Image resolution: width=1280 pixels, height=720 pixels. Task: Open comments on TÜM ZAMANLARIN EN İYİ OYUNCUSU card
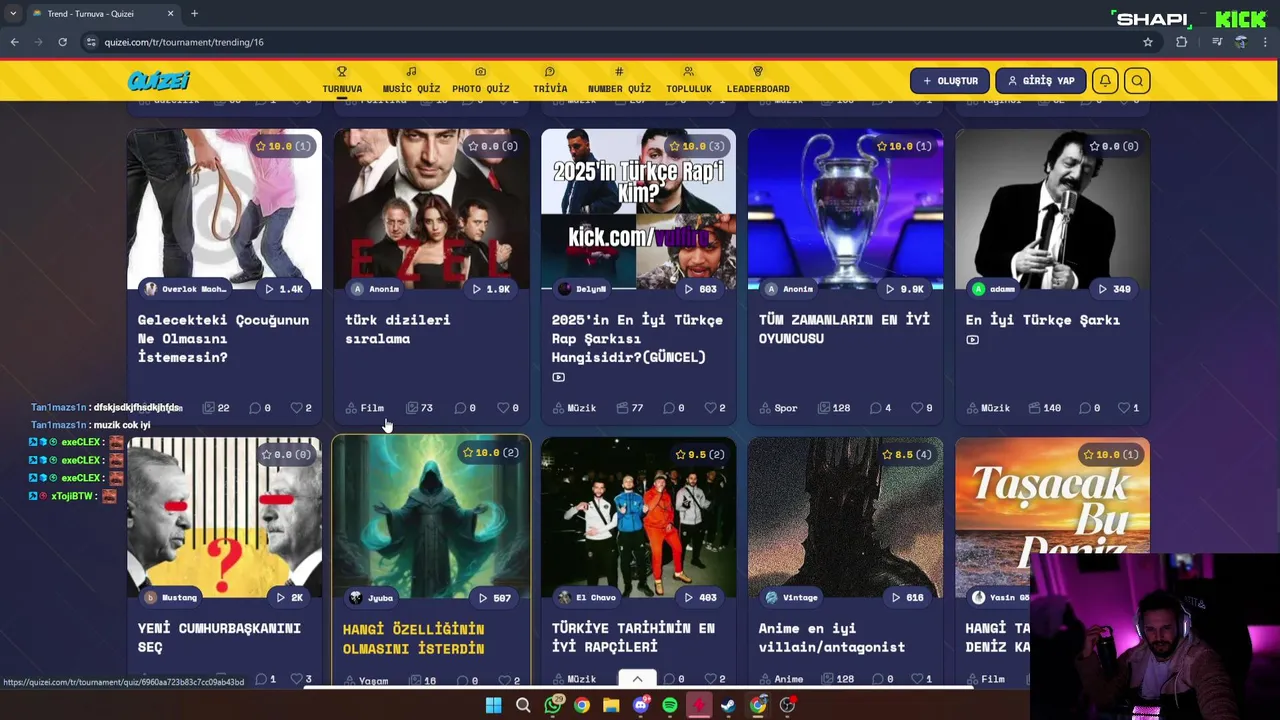[x=880, y=408]
